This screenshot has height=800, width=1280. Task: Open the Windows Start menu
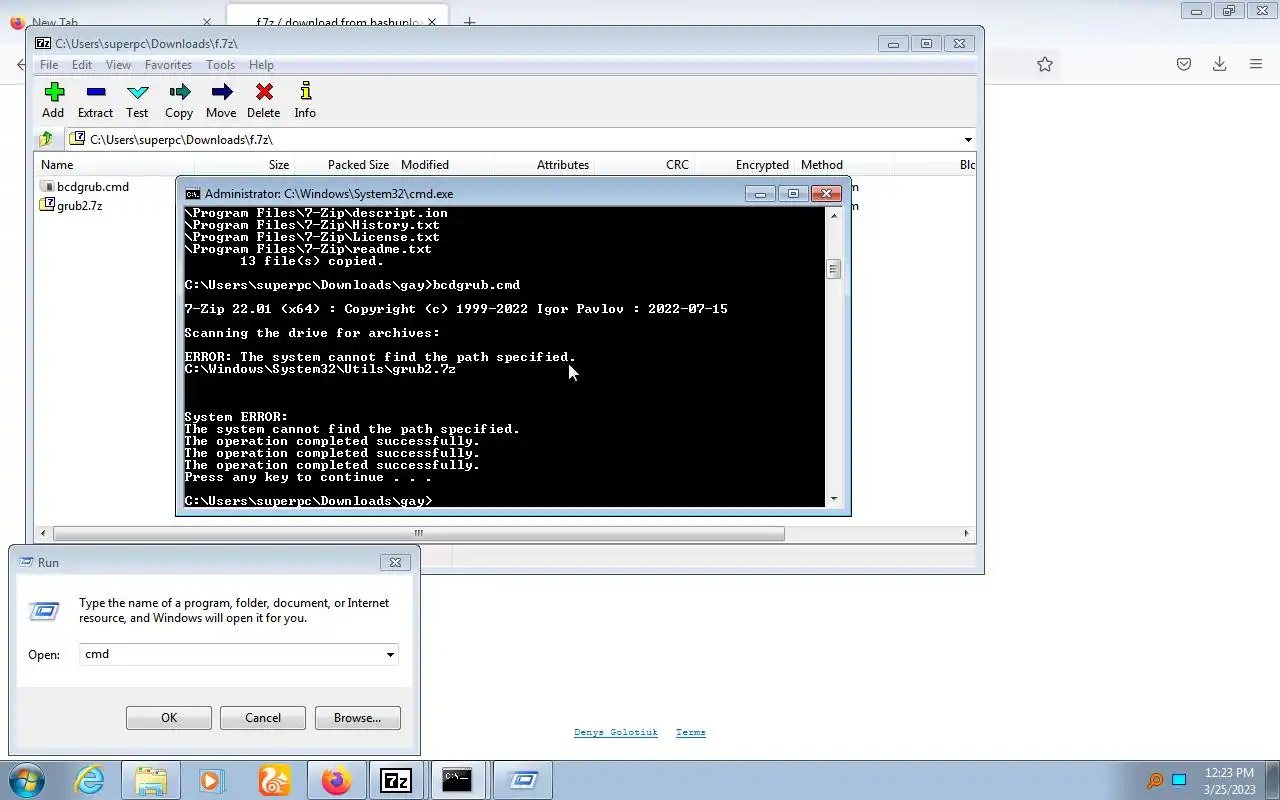pos(26,780)
